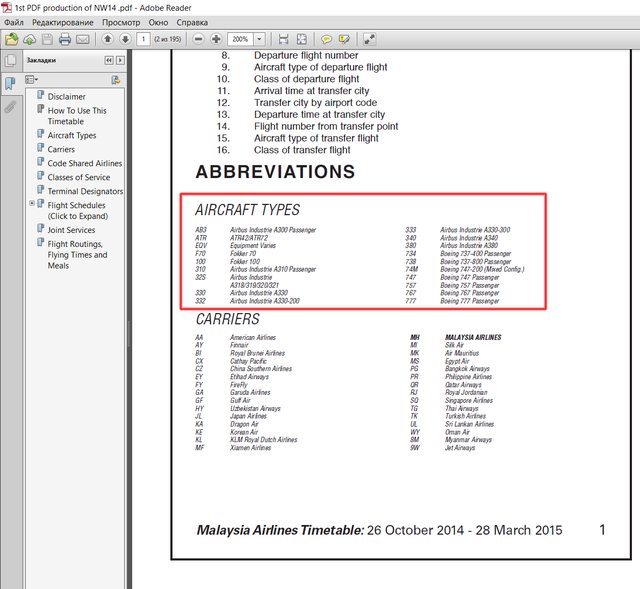640x589 pixels.
Task: Click the bookmarks panel right-arrow button
Action: click(120, 60)
